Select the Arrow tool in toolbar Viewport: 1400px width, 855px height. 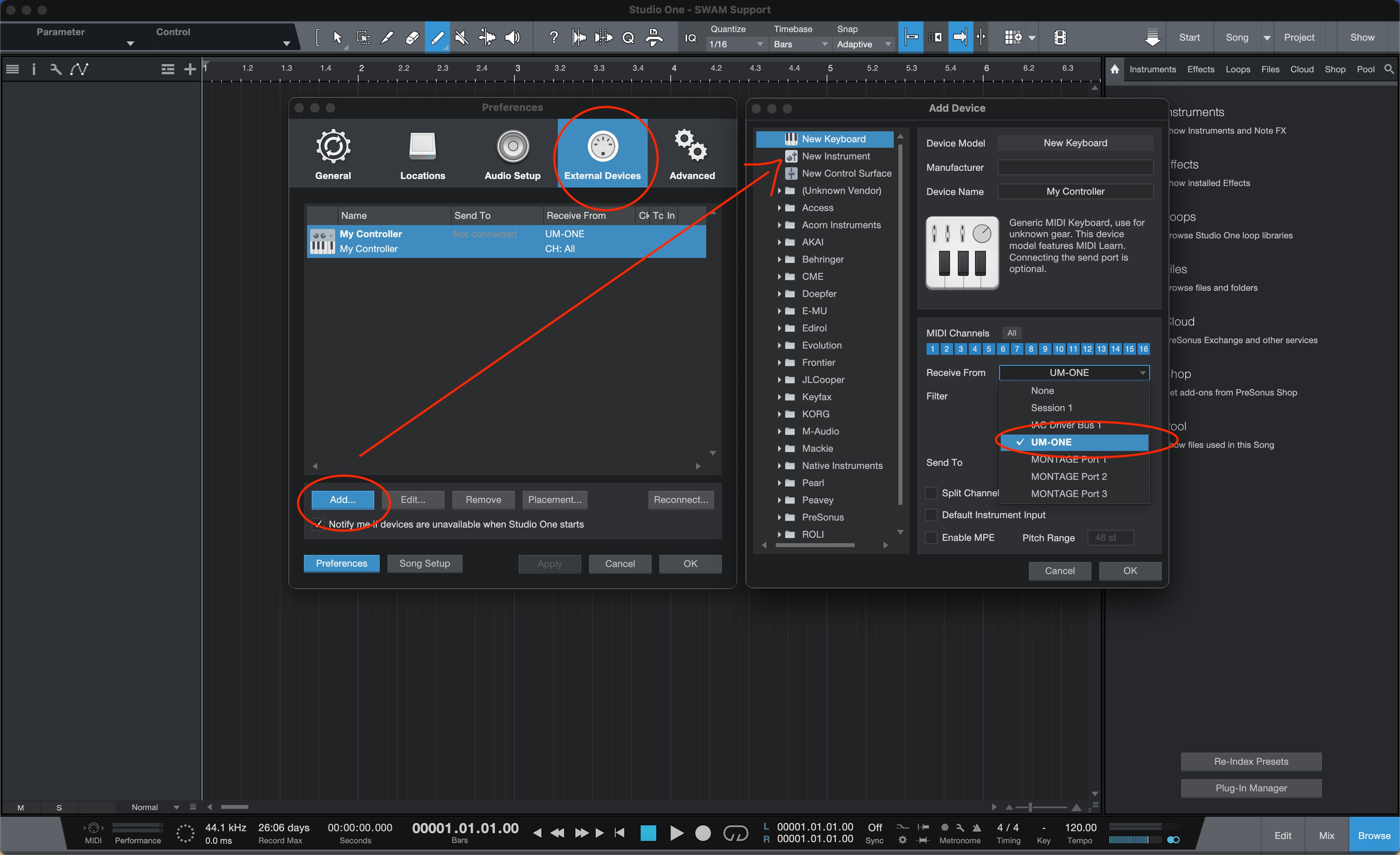(x=337, y=38)
